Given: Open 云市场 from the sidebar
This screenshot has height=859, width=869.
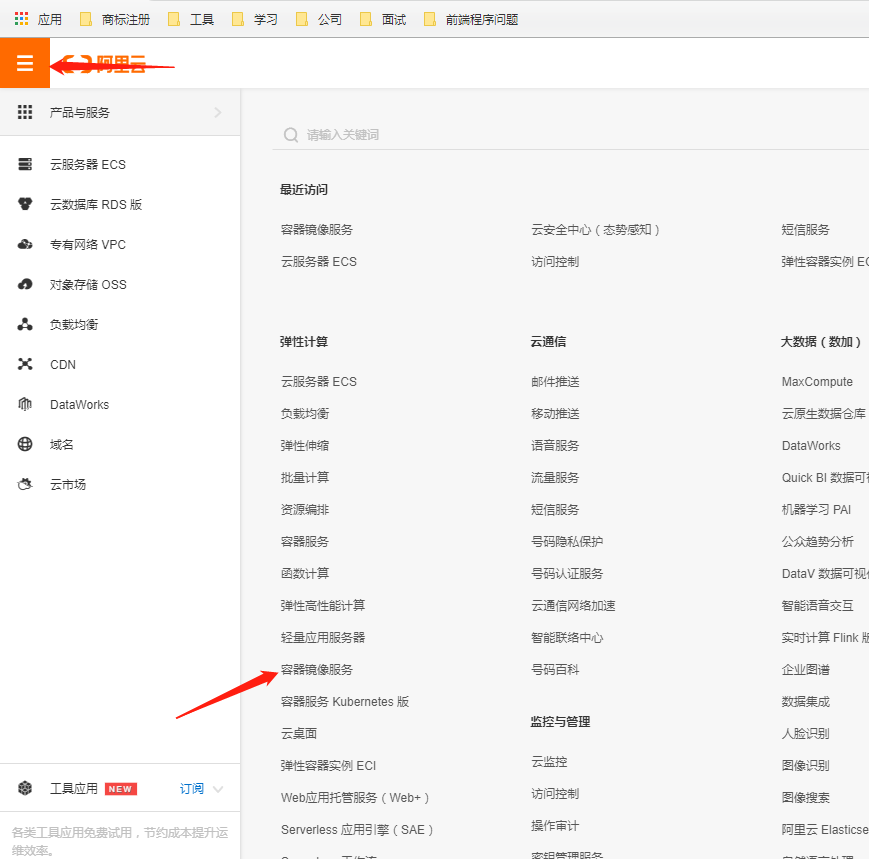Looking at the screenshot, I should click(68, 484).
